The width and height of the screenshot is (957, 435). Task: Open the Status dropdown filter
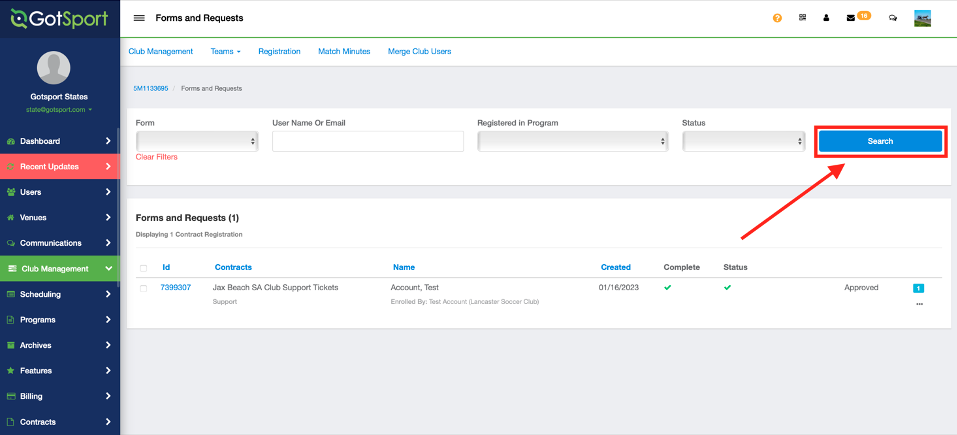(x=743, y=142)
